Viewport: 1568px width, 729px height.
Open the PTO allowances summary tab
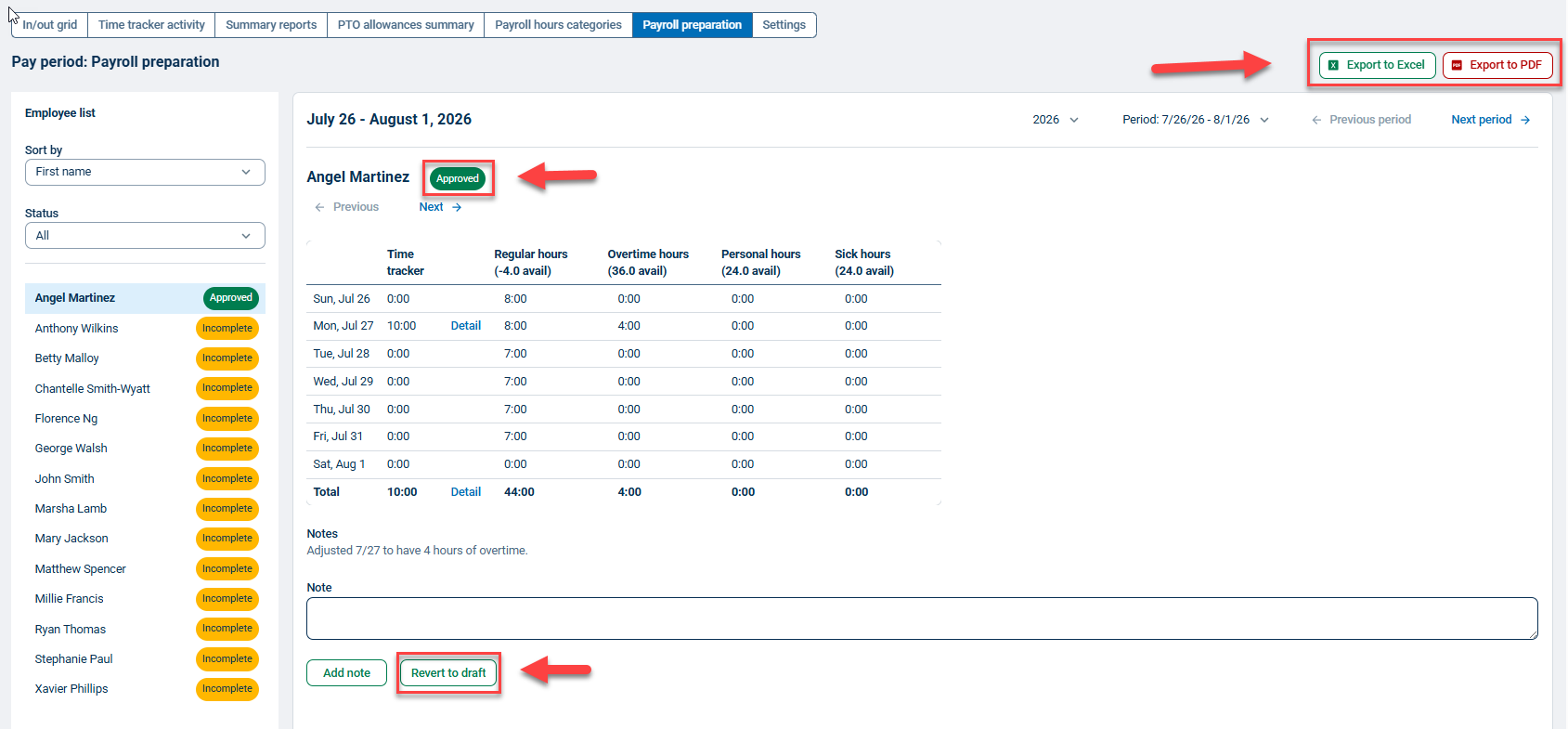[x=406, y=25]
